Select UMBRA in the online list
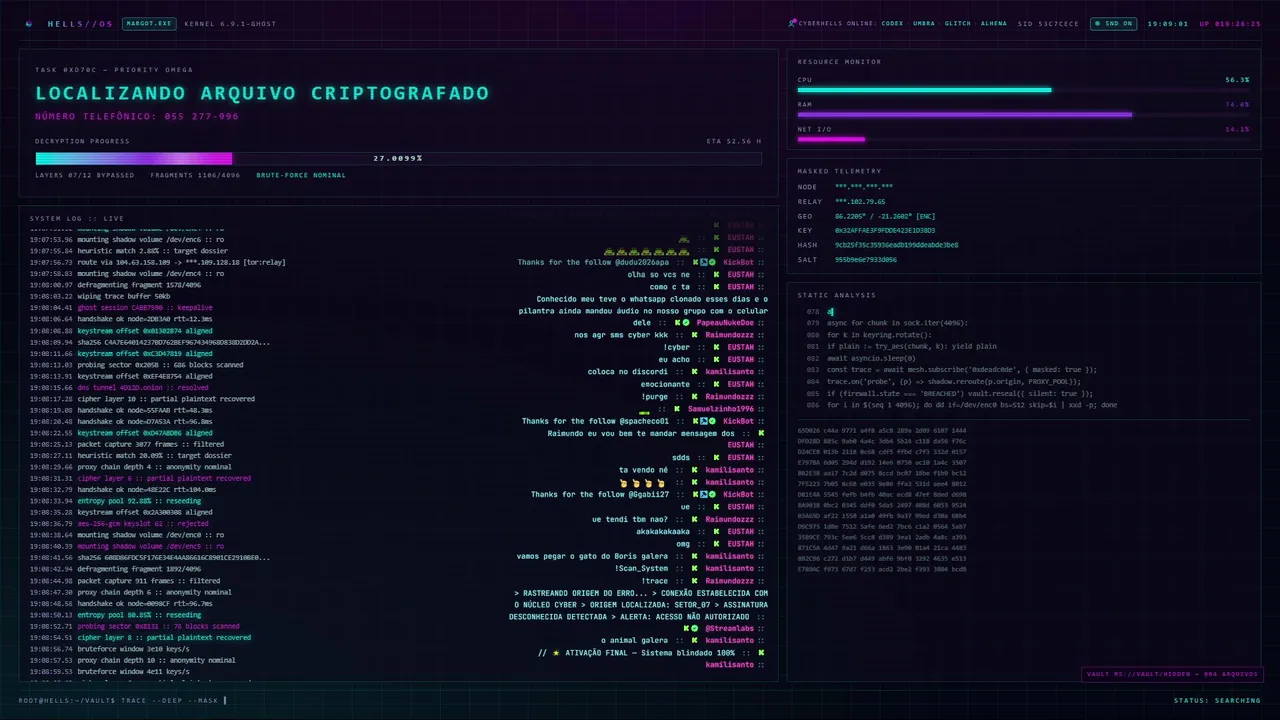1280x720 pixels. click(924, 23)
